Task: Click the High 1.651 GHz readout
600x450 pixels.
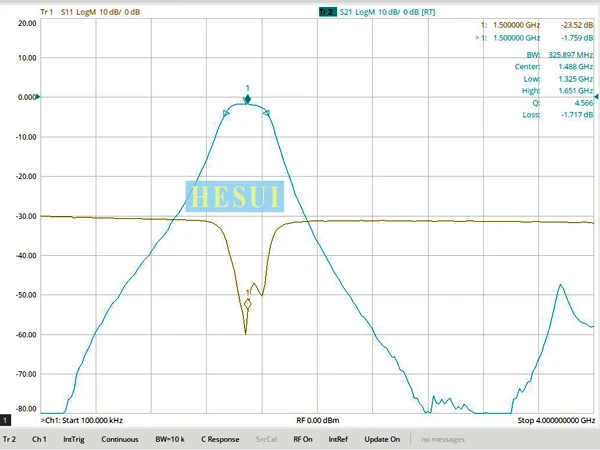Action: (558, 91)
